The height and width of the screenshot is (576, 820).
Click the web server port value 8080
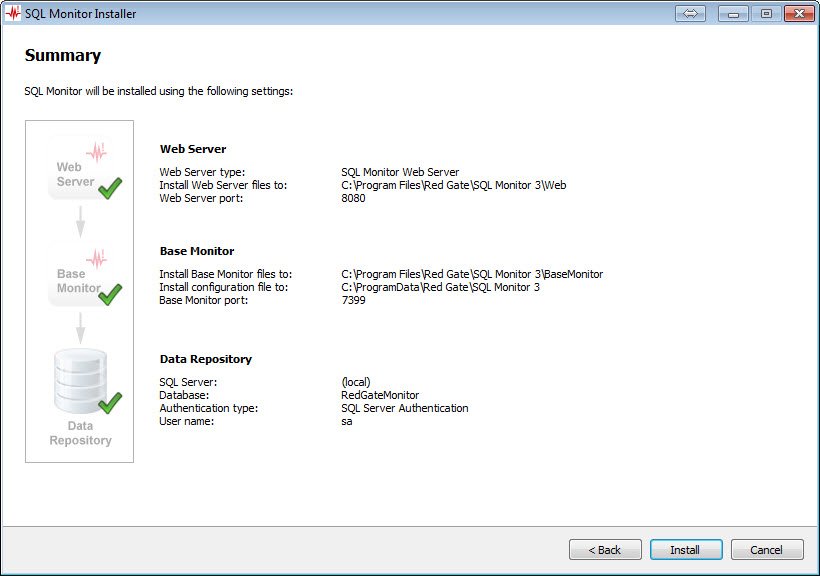(353, 198)
